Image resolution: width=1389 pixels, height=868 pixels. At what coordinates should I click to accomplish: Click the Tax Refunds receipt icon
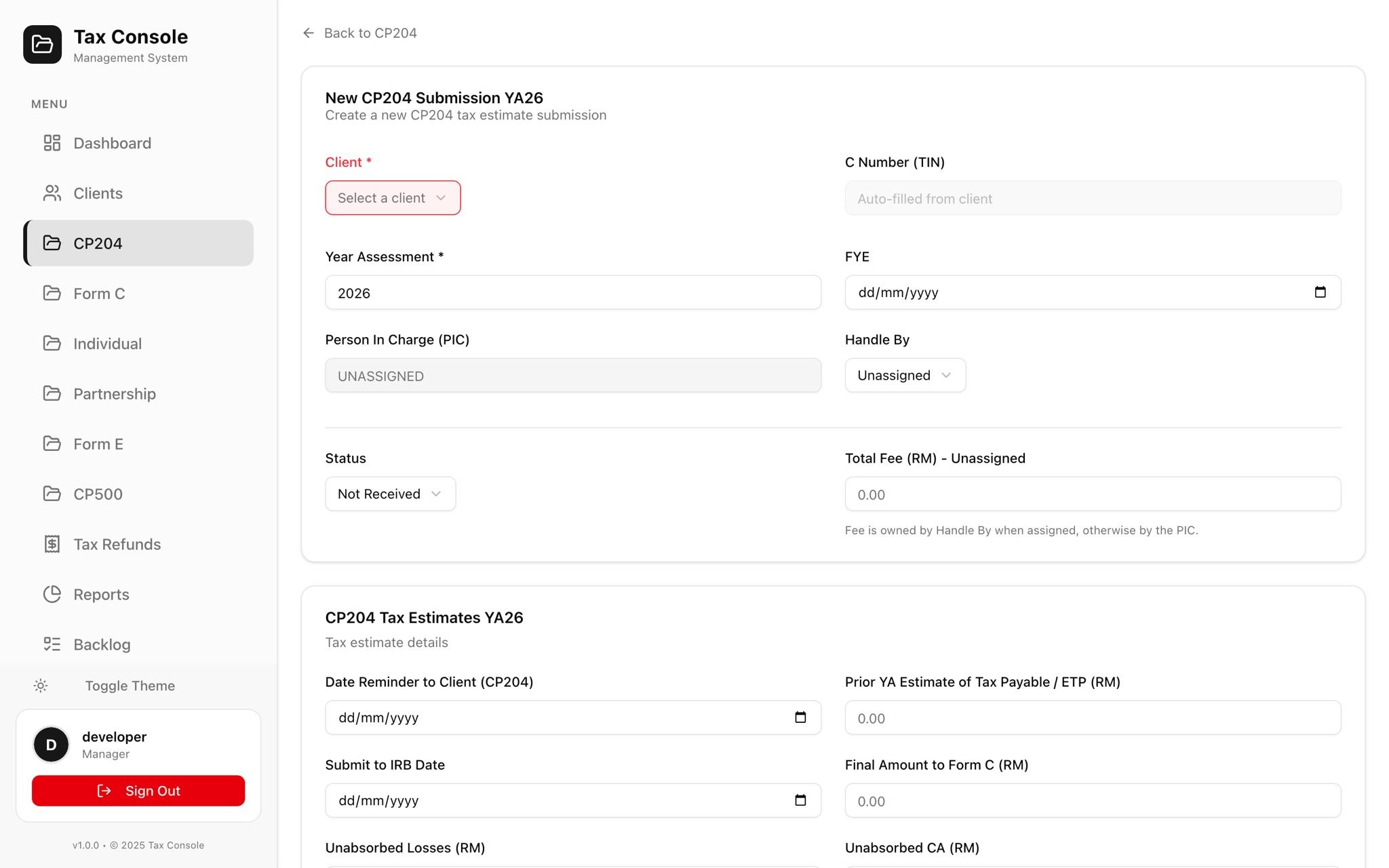coord(52,544)
